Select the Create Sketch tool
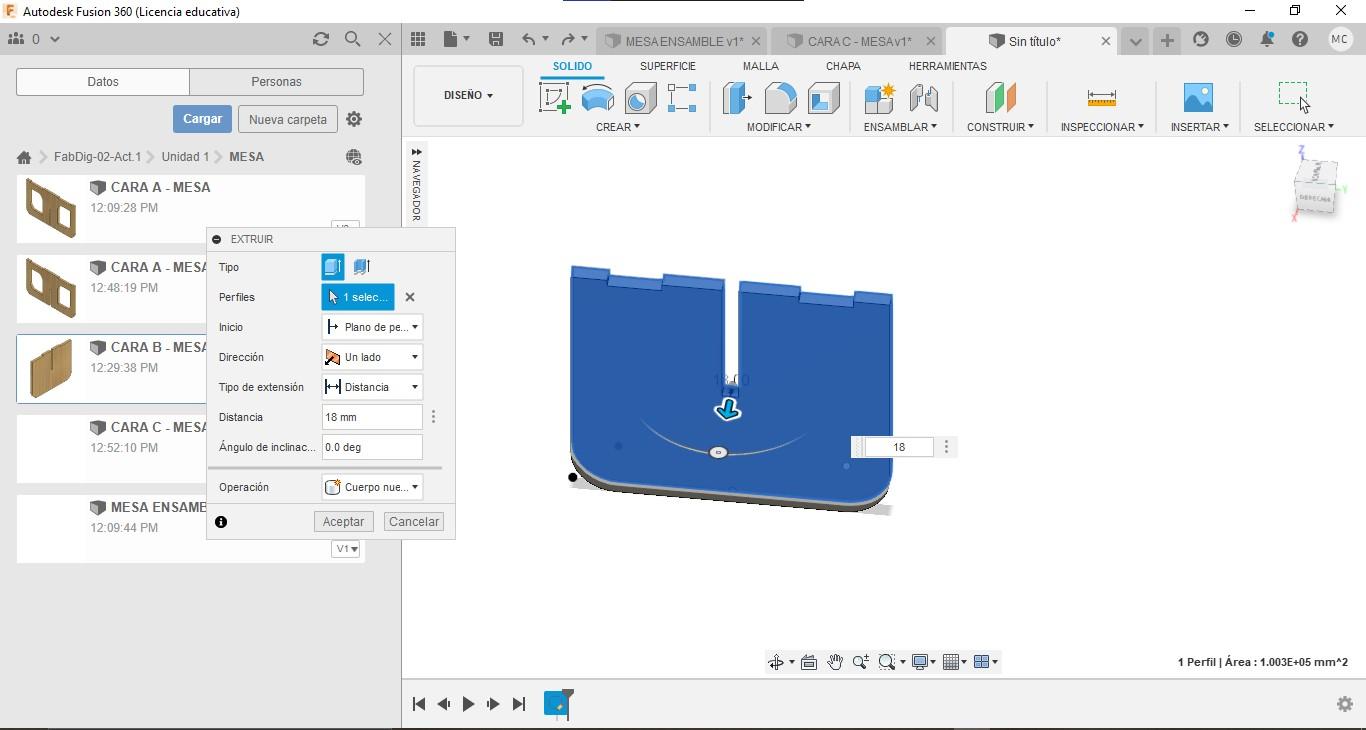Screen dimensions: 1366x730 (555, 98)
